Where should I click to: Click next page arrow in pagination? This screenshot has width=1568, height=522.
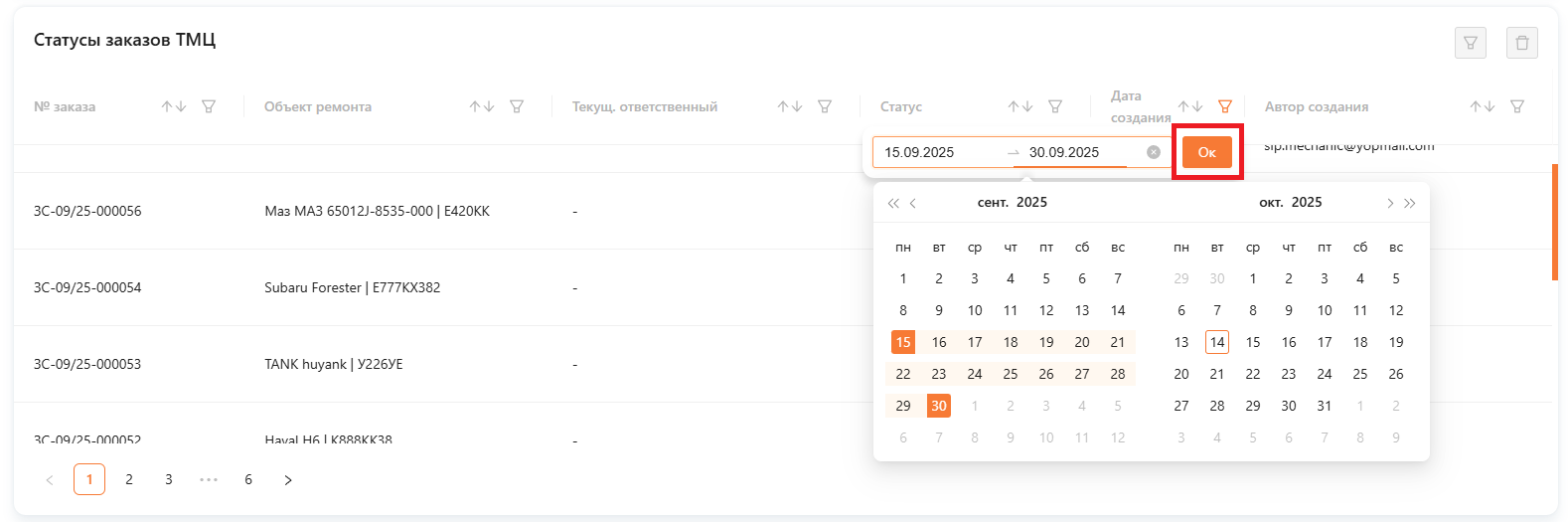pos(288,479)
